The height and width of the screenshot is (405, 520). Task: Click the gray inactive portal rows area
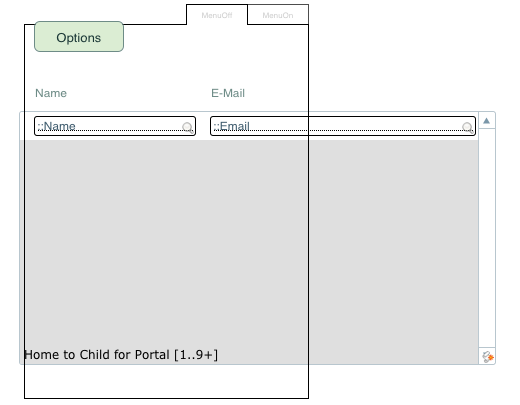click(x=250, y=243)
